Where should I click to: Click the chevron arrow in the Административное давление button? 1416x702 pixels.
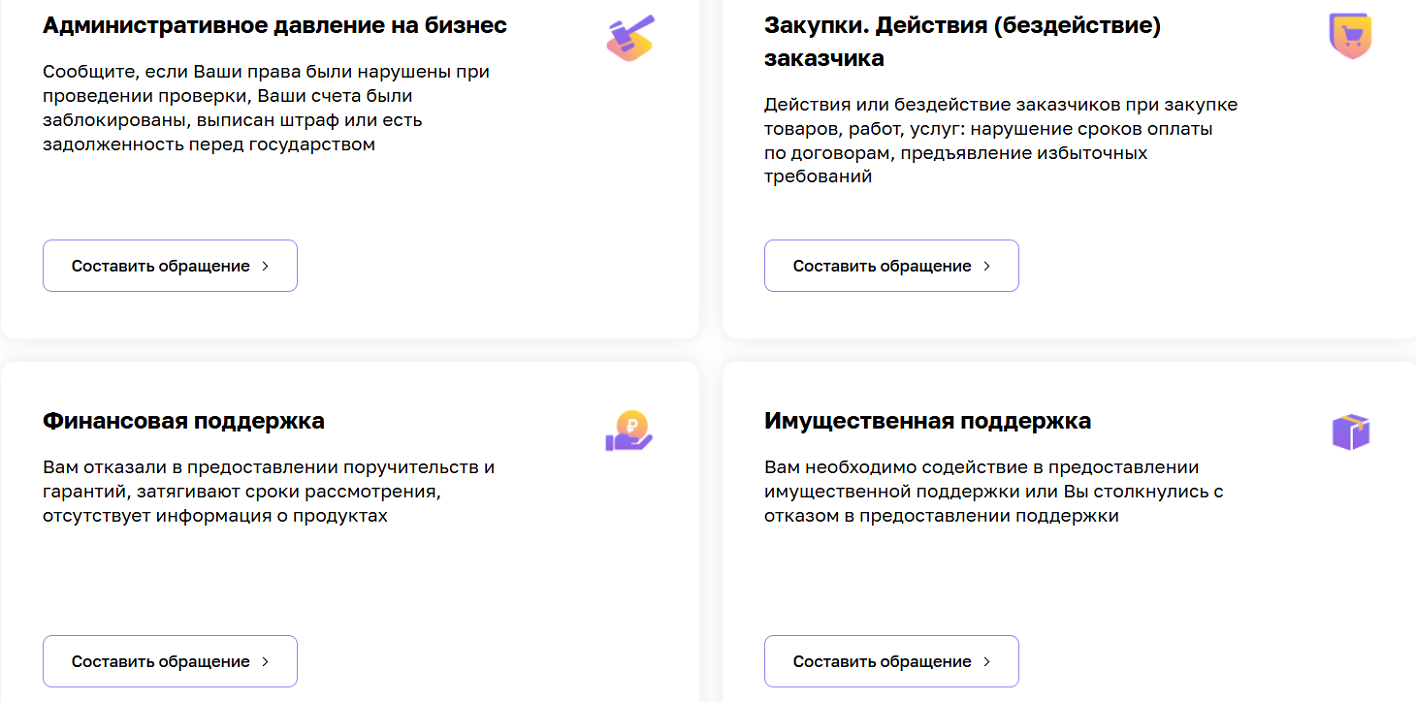(265, 266)
